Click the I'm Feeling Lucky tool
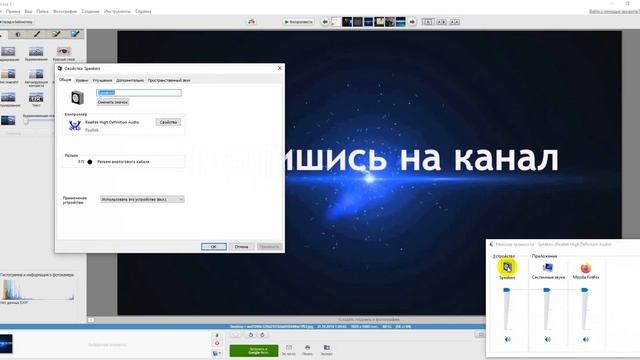This screenshot has width=640, height=360. click(8, 74)
